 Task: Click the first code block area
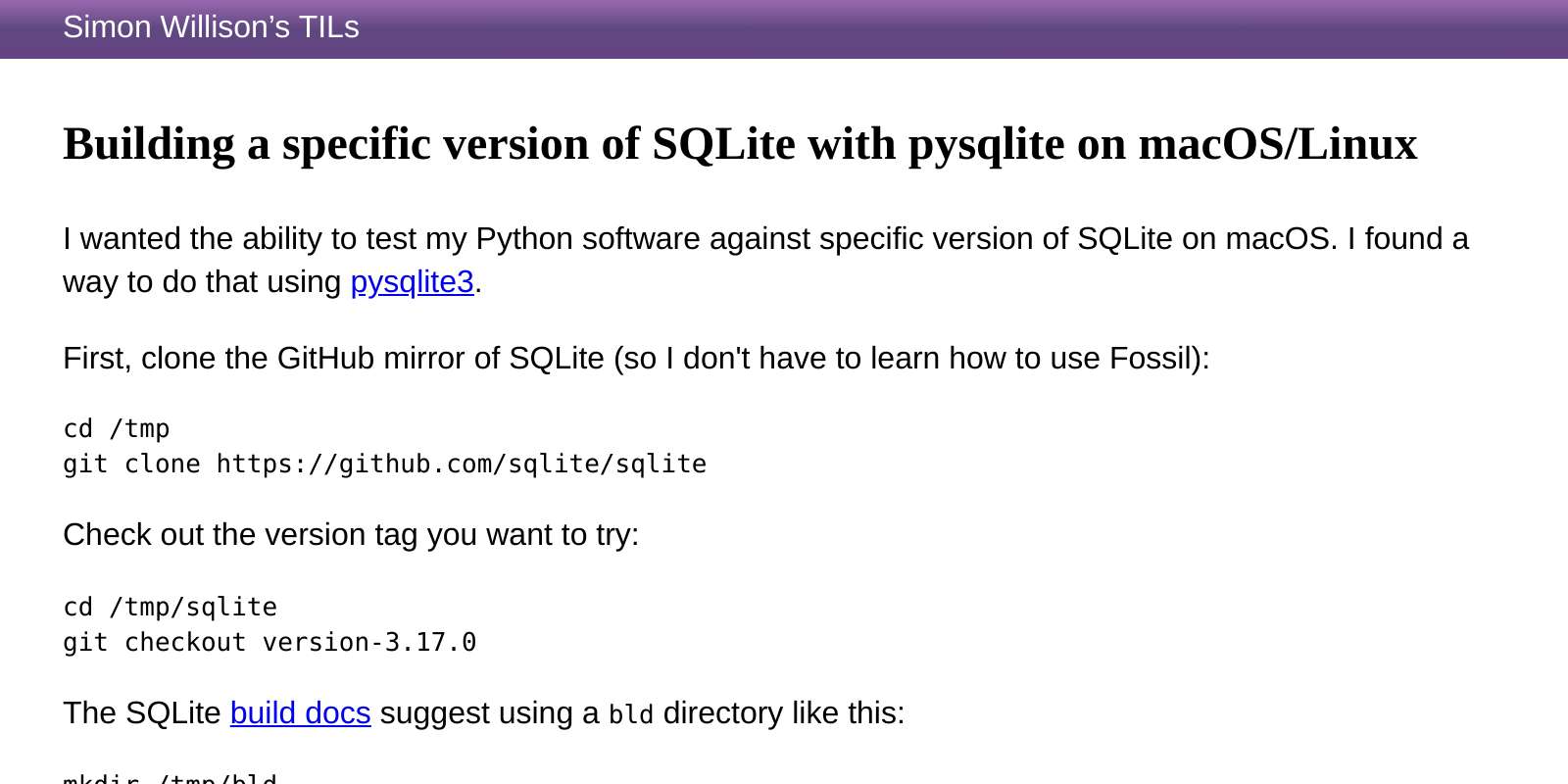[x=383, y=446]
